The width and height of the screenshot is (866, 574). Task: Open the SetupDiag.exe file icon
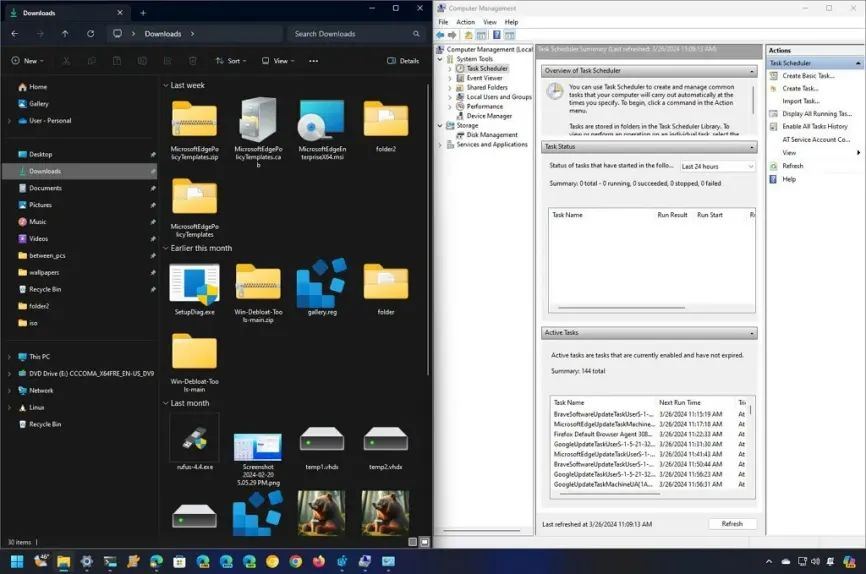click(x=194, y=283)
